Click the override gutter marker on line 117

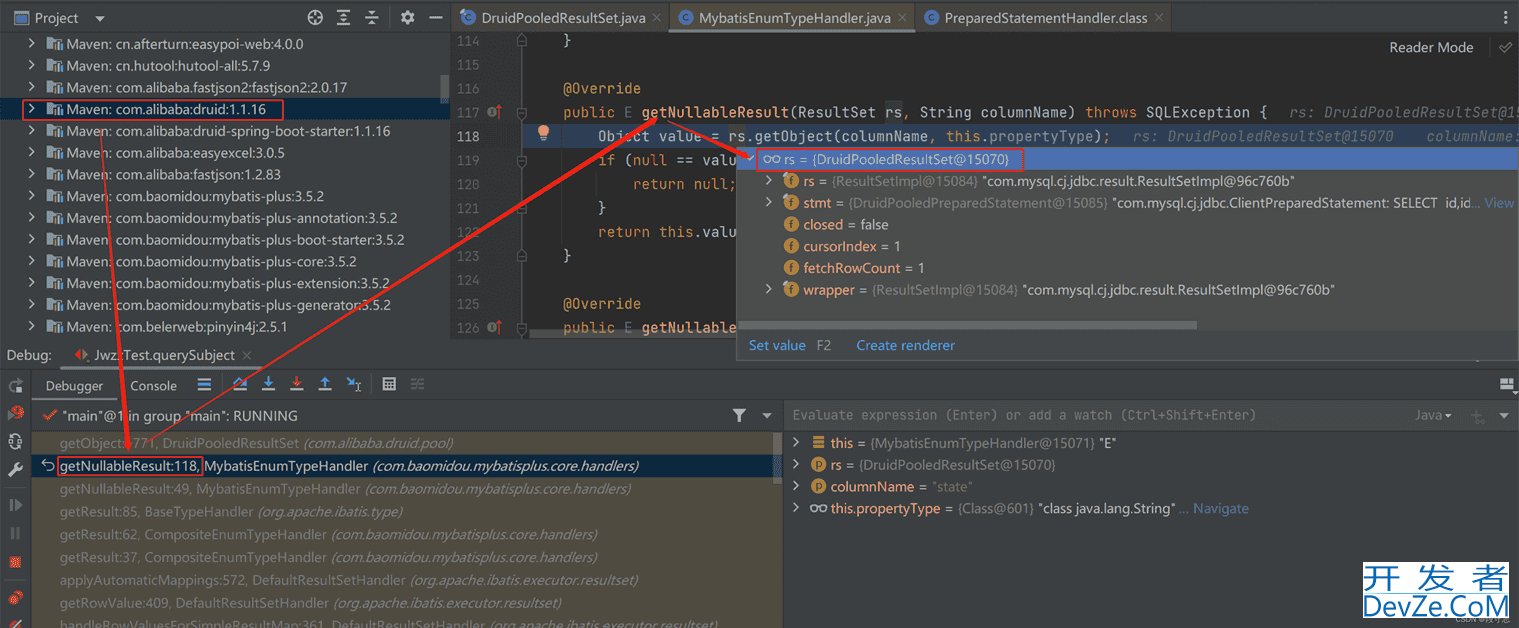494,112
